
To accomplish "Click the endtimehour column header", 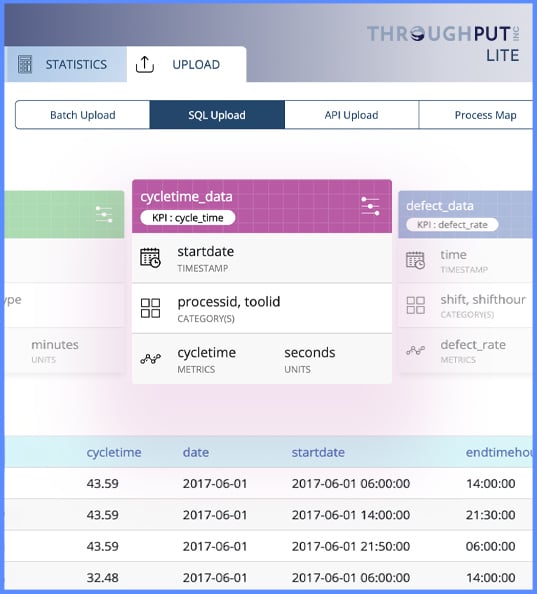I will (x=500, y=452).
